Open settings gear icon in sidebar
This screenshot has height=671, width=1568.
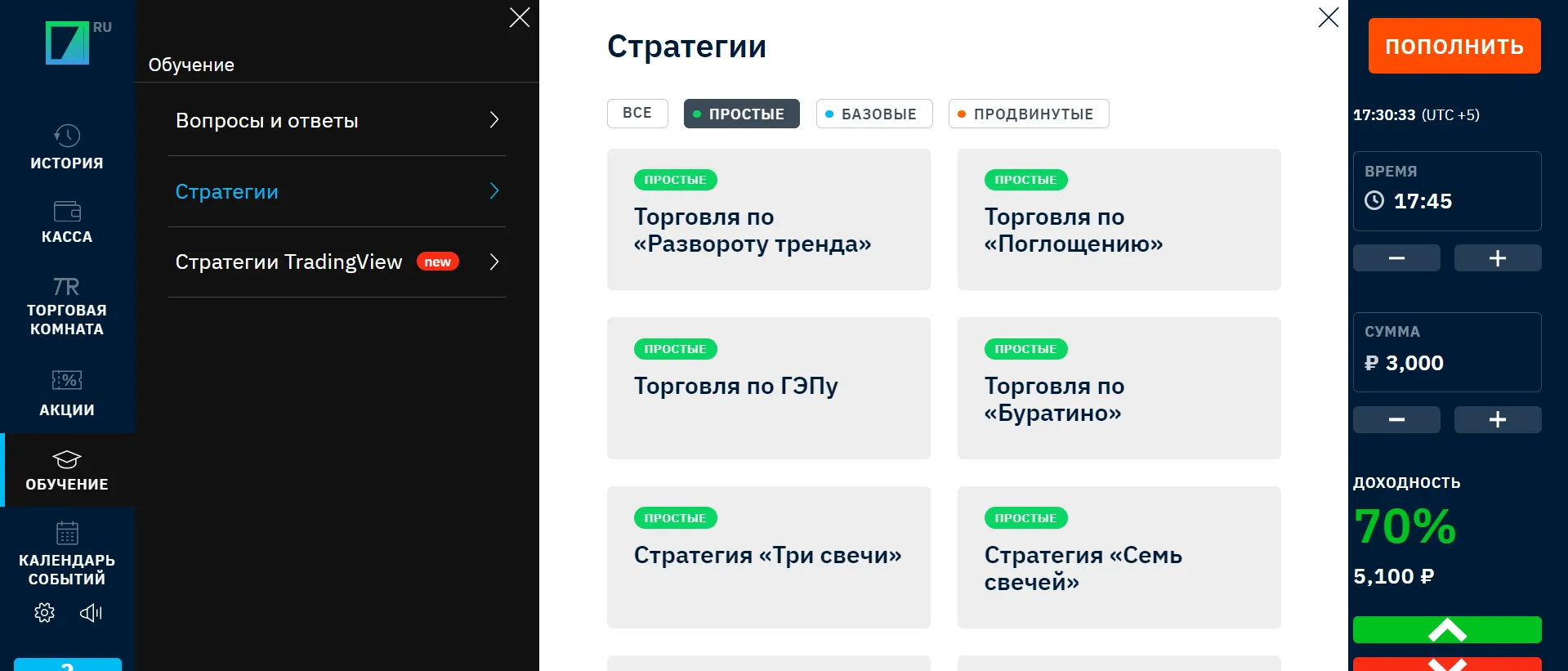[45, 613]
